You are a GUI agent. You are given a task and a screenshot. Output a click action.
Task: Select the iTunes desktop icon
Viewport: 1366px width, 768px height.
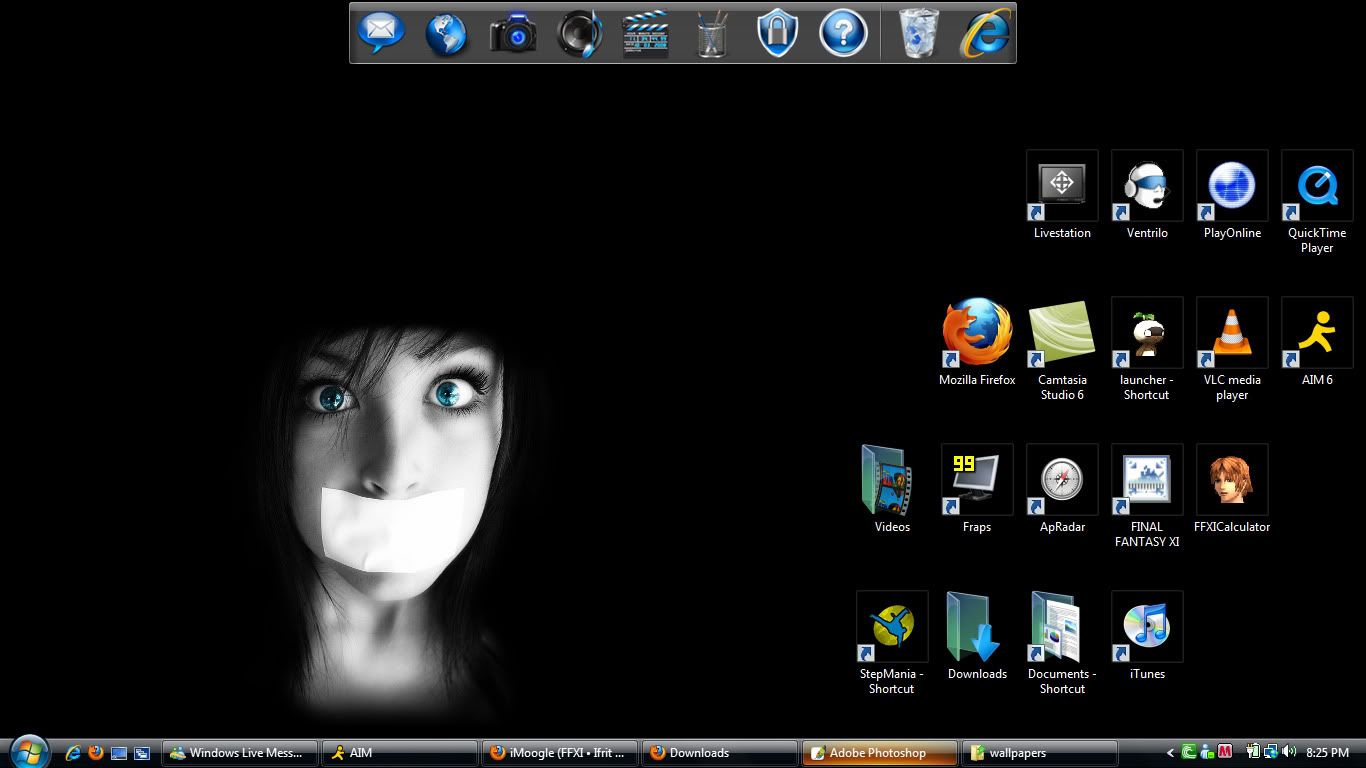[x=1147, y=627]
